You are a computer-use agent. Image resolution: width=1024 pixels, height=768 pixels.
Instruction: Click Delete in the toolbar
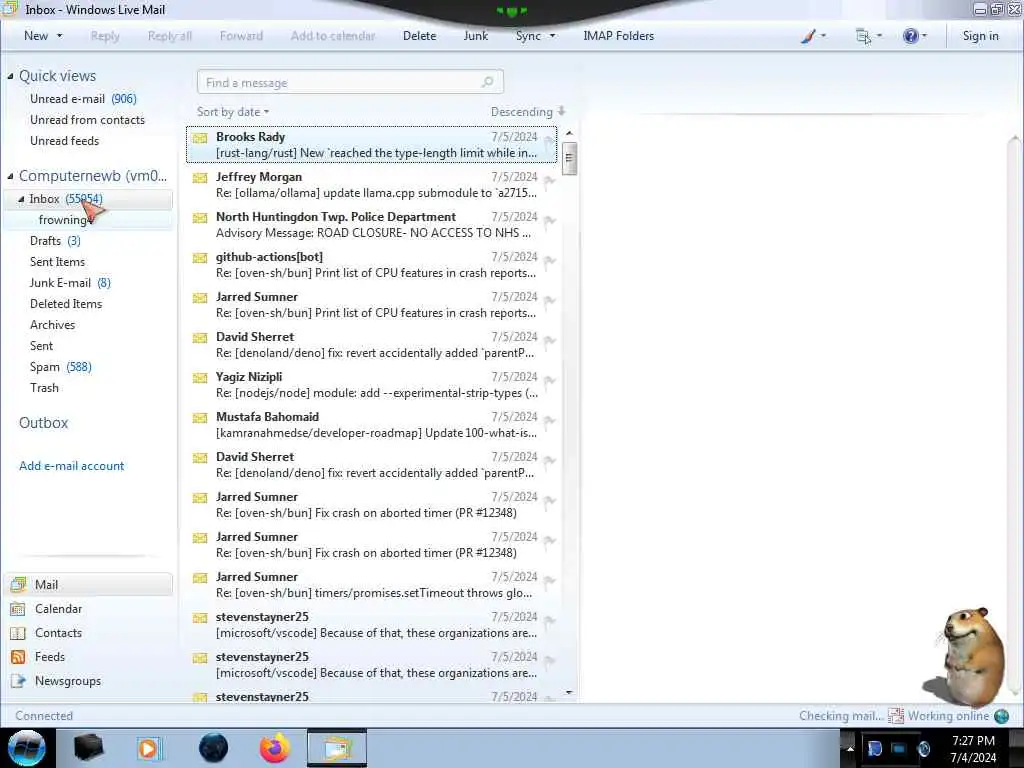419,36
